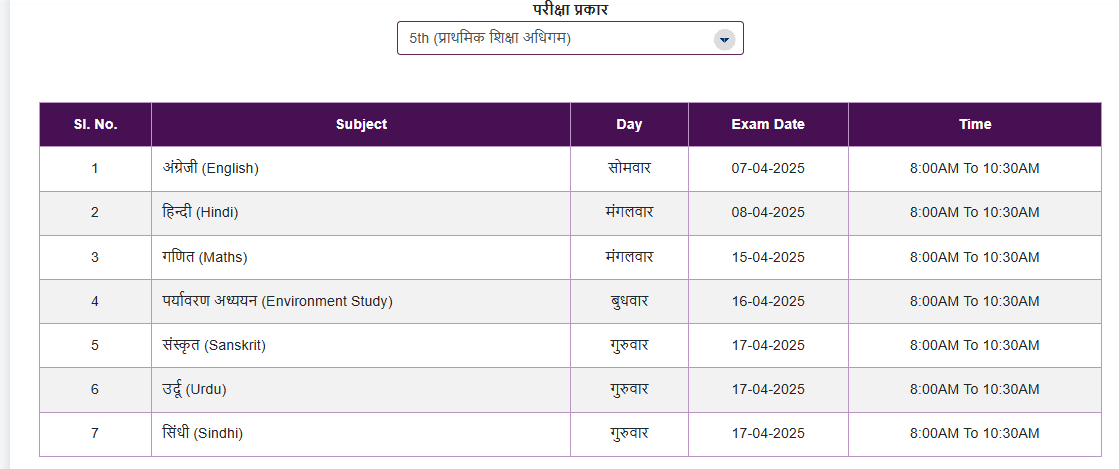1119x469 pixels.
Task: Click the Exam Date column header
Action: click(768, 125)
